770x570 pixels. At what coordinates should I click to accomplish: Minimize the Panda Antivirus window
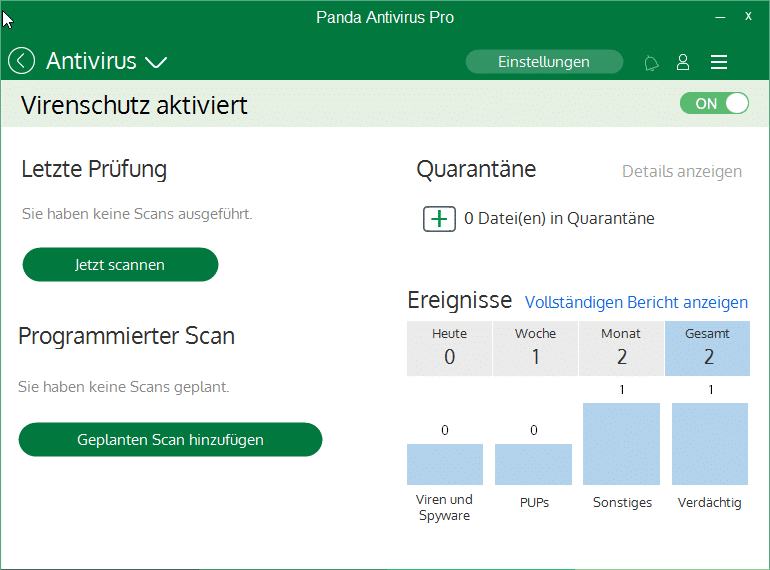[718, 17]
